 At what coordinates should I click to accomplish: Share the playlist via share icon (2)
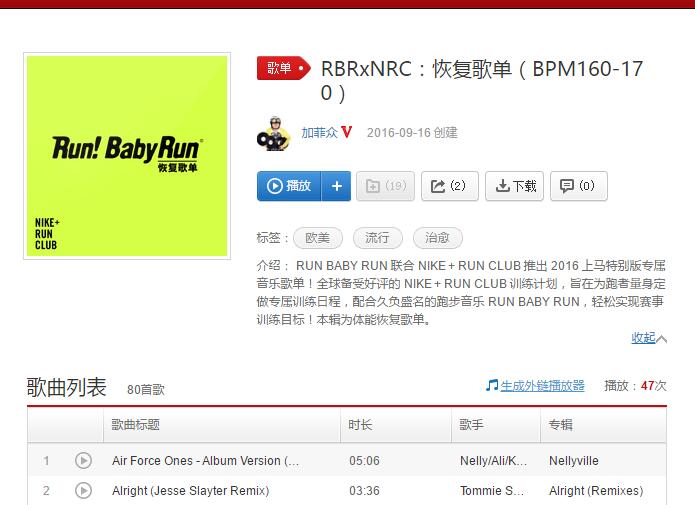point(449,186)
